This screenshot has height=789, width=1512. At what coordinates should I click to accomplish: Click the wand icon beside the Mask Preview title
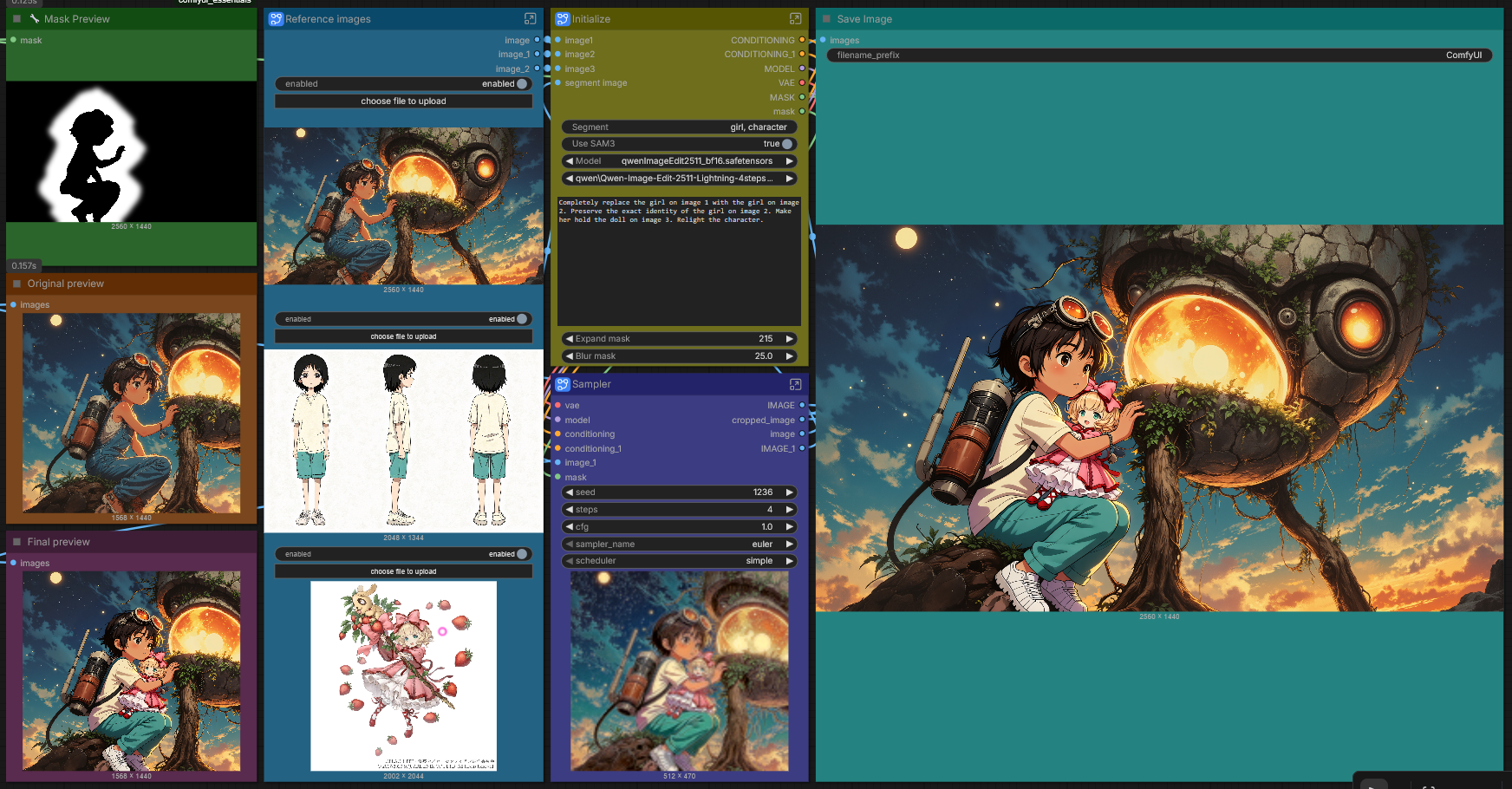[35, 18]
